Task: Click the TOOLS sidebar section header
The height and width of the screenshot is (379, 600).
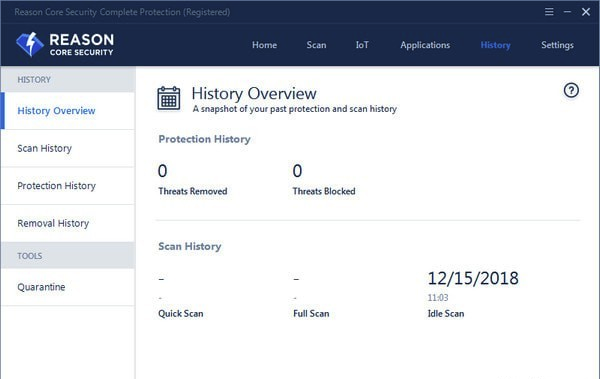Action: tap(68, 255)
